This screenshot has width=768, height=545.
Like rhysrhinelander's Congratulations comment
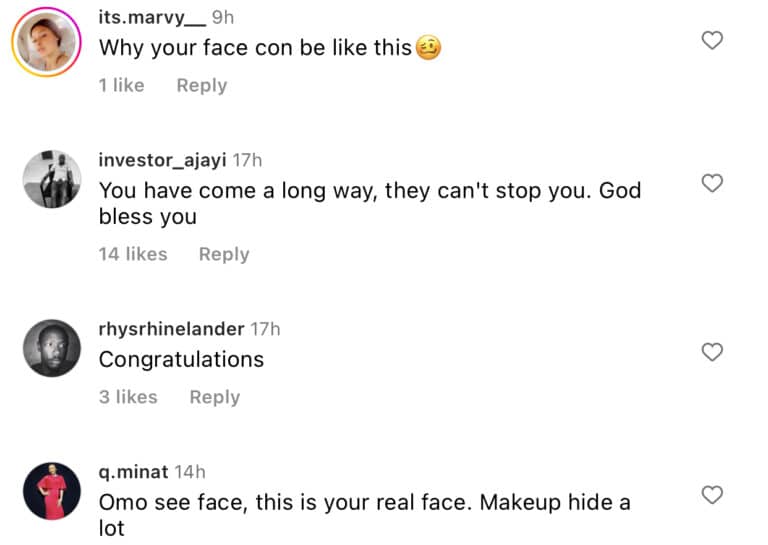pyautogui.click(x=711, y=352)
